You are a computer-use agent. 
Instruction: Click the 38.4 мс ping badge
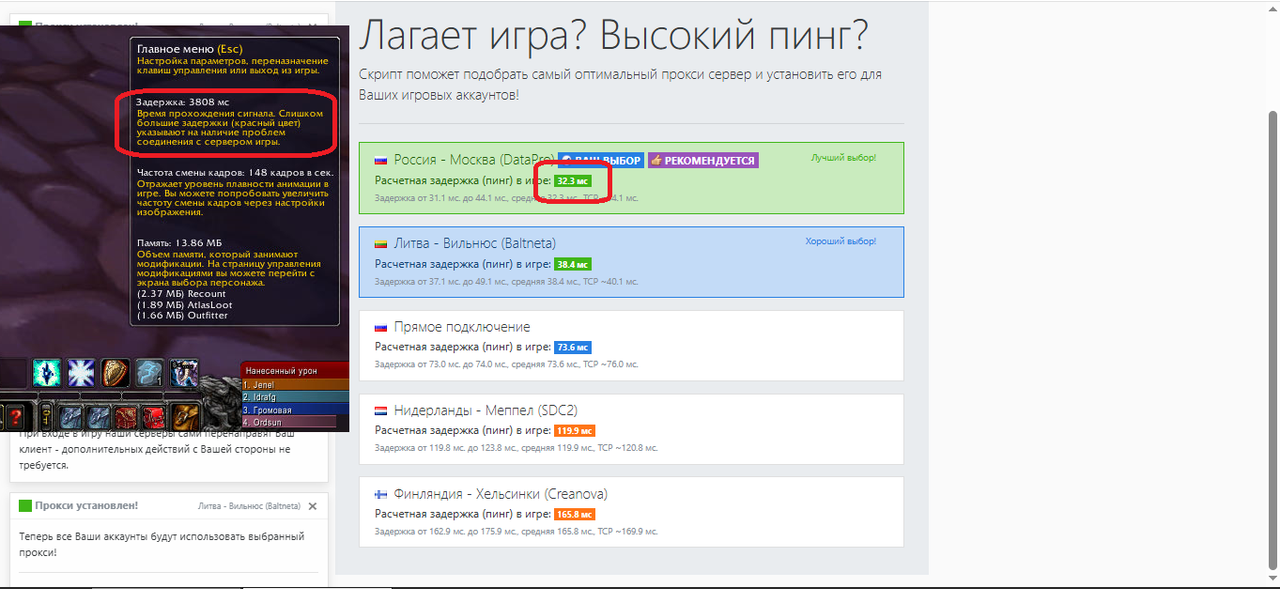point(573,264)
